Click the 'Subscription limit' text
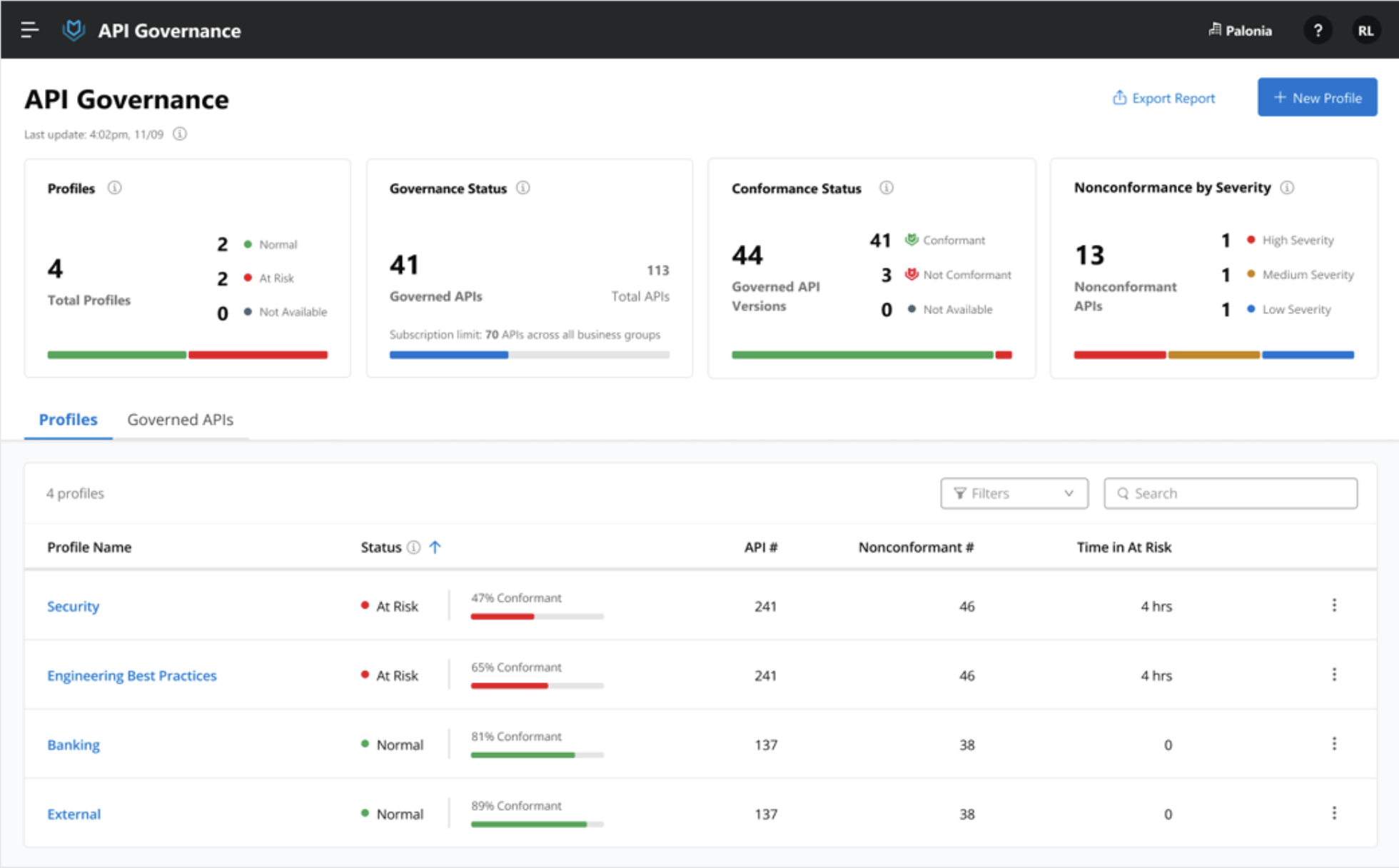Image resolution: width=1399 pixels, height=868 pixels. 525,334
